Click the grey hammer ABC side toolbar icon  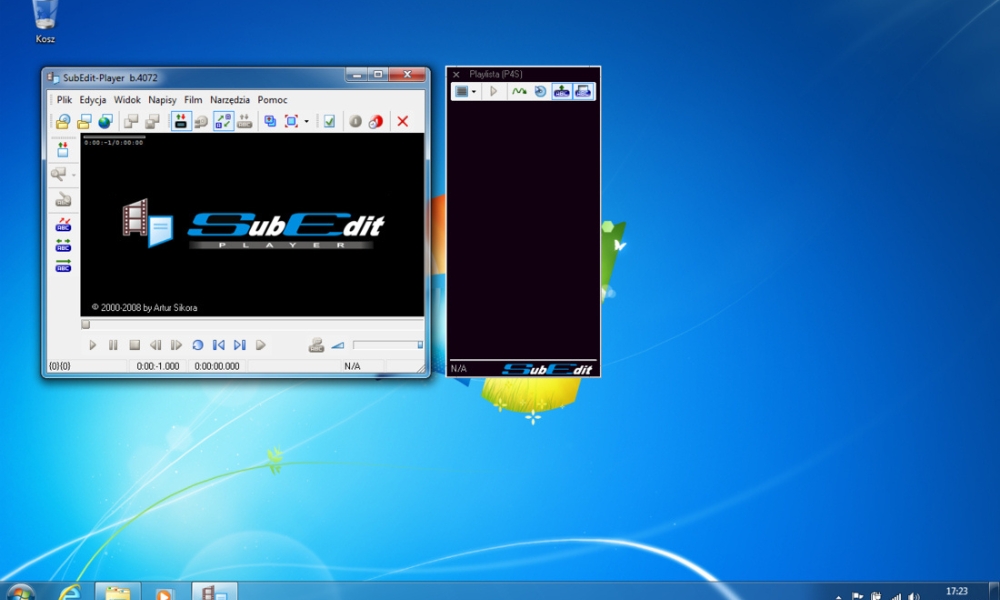[x=62, y=200]
